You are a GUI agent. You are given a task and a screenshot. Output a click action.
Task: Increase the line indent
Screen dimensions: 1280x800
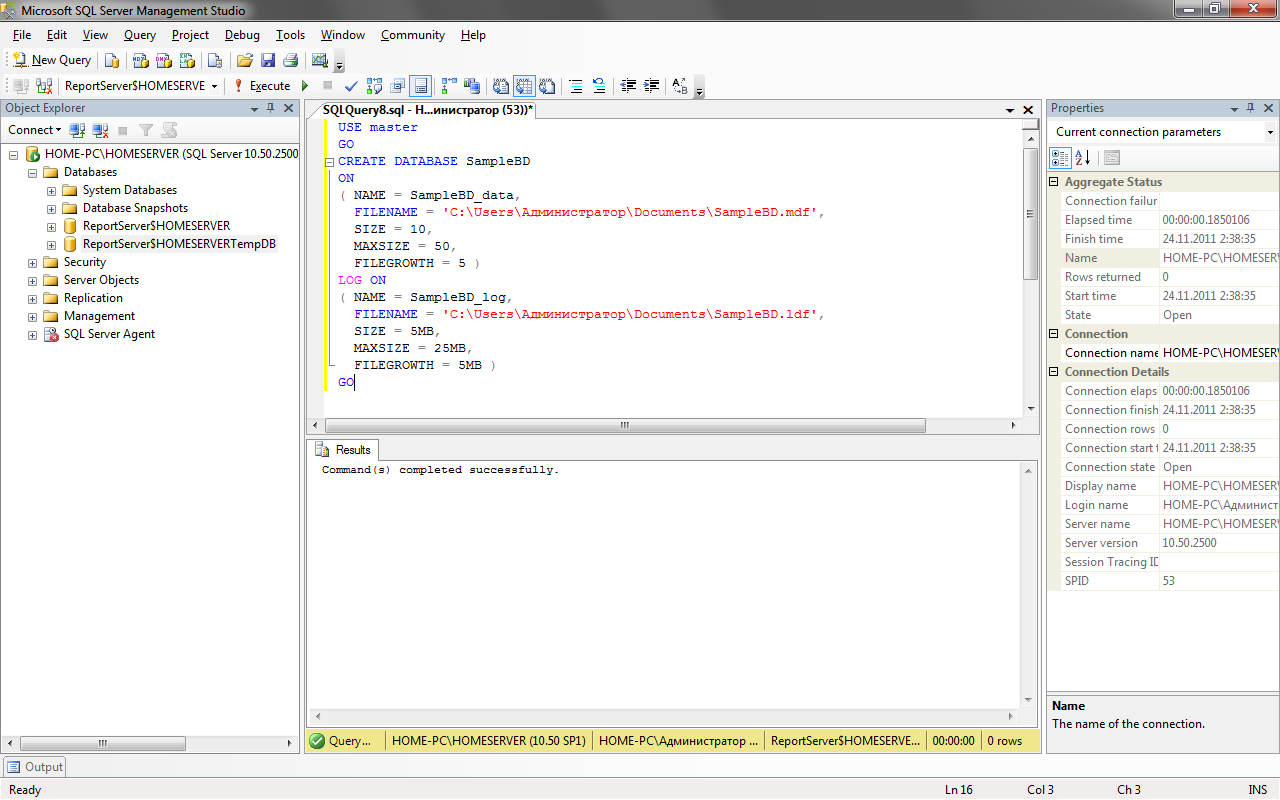click(x=652, y=86)
